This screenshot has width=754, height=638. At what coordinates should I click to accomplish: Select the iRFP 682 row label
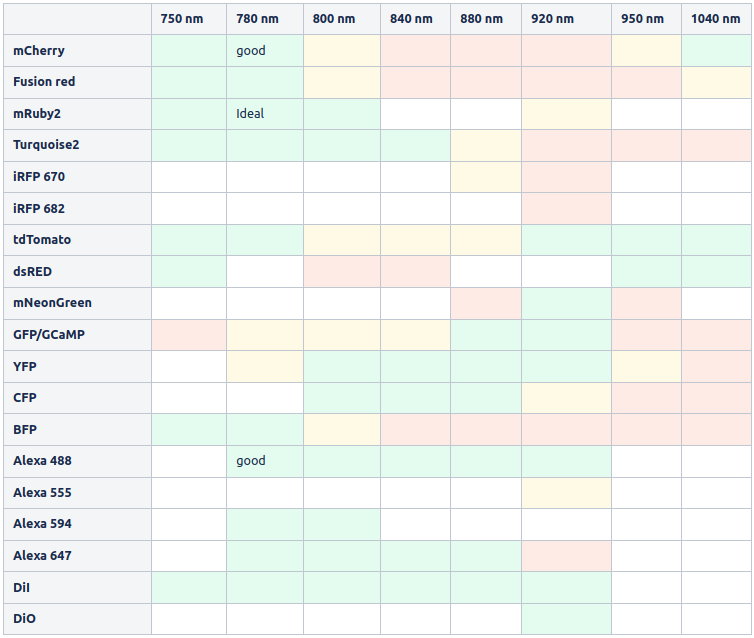[77, 209]
